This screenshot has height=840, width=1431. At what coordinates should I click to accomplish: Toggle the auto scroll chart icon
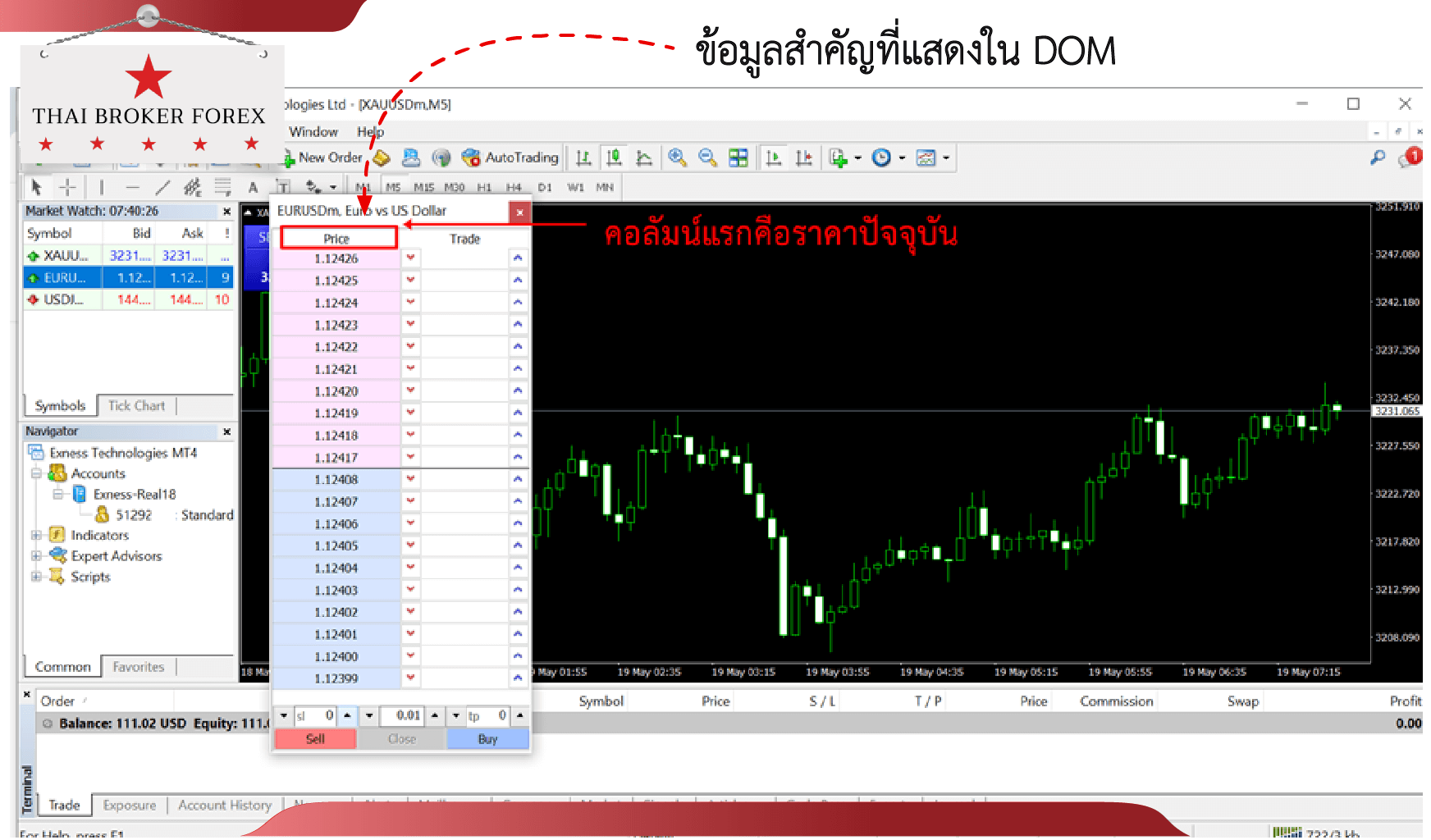773,157
